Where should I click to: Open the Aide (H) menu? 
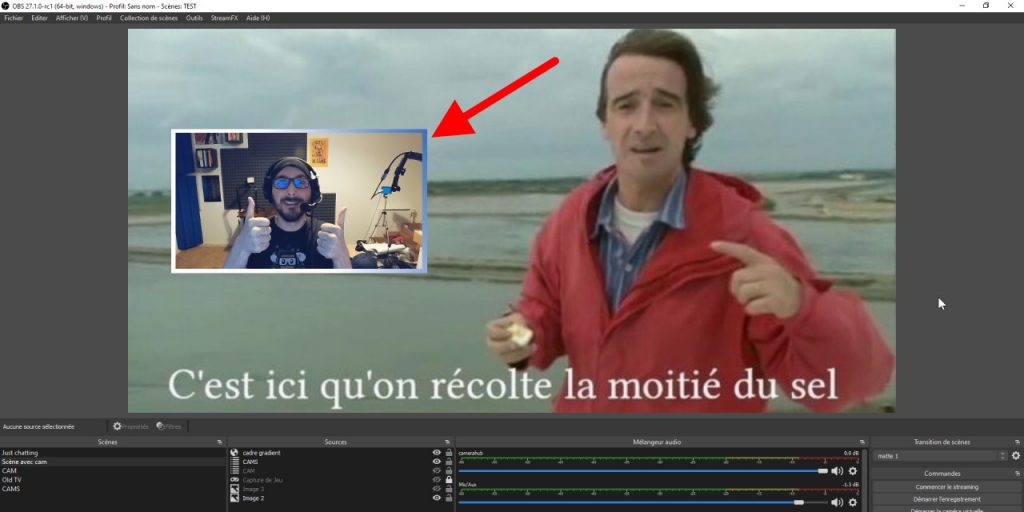coord(258,18)
